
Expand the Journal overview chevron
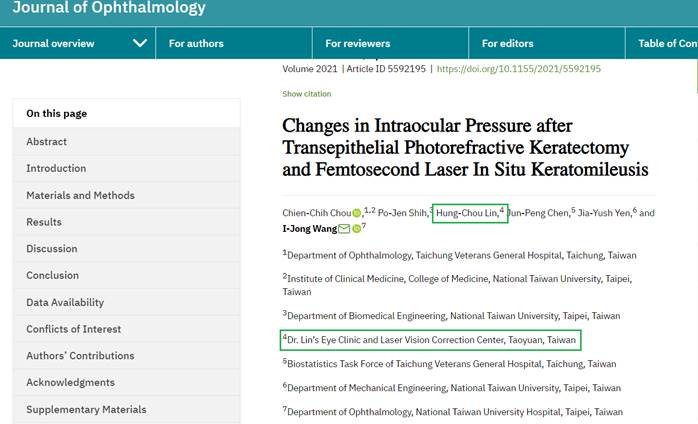pyautogui.click(x=140, y=43)
